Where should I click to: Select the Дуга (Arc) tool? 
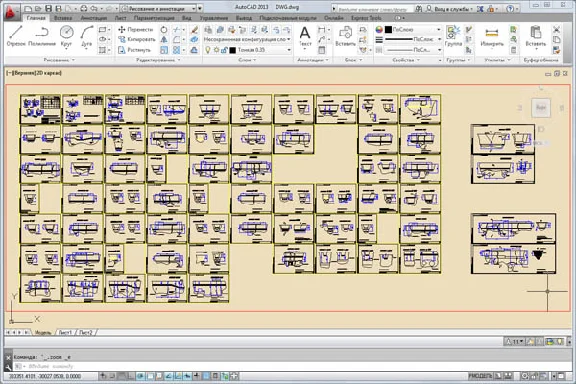click(x=87, y=36)
